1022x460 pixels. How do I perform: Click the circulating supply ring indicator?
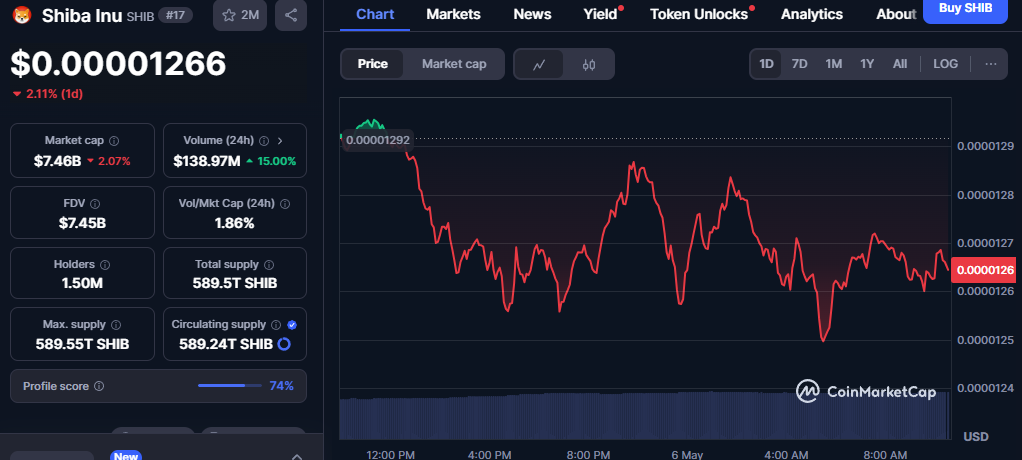(x=284, y=344)
